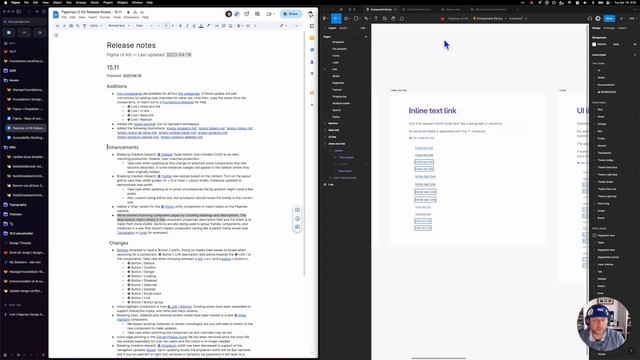Select the Comment tool in Figma

point(402,18)
